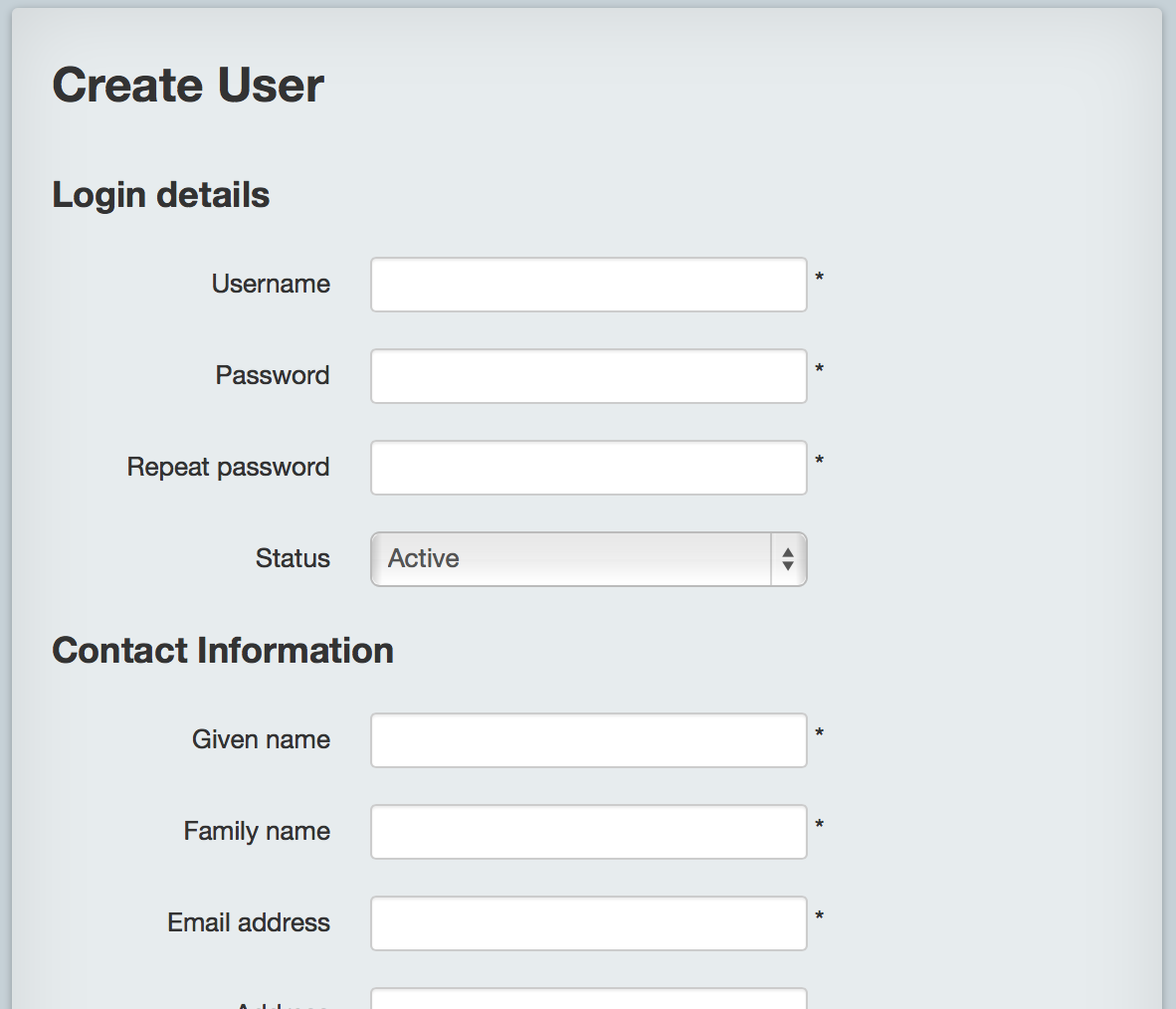
Task: Select the Repeat password field
Action: 589,468
